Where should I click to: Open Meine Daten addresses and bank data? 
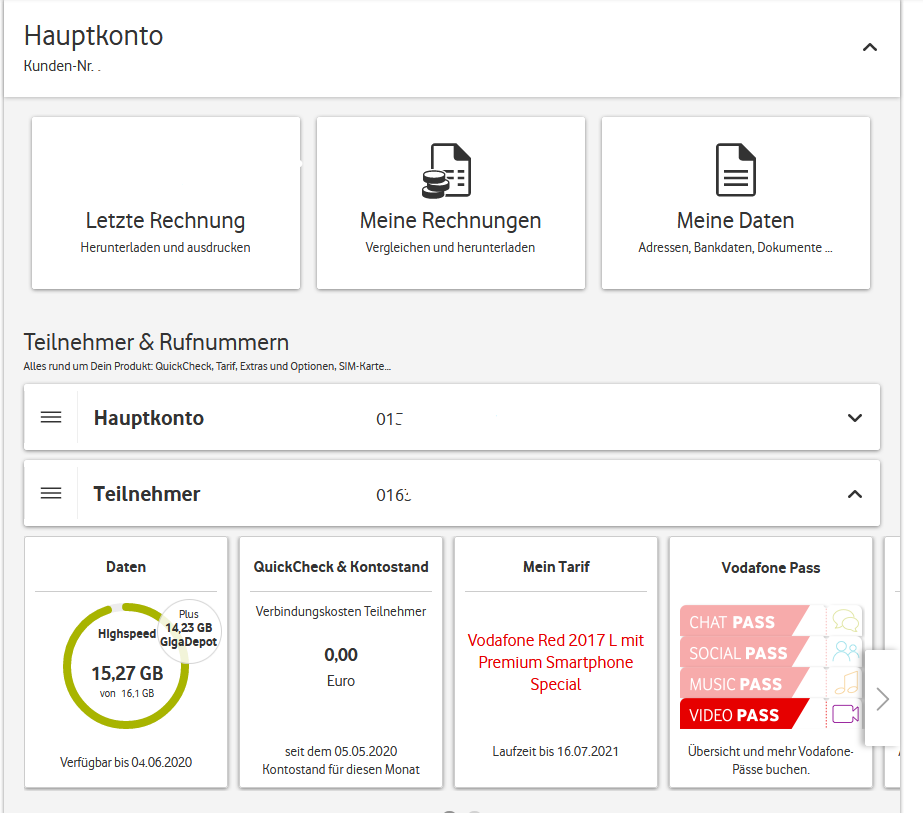pyautogui.click(x=735, y=203)
